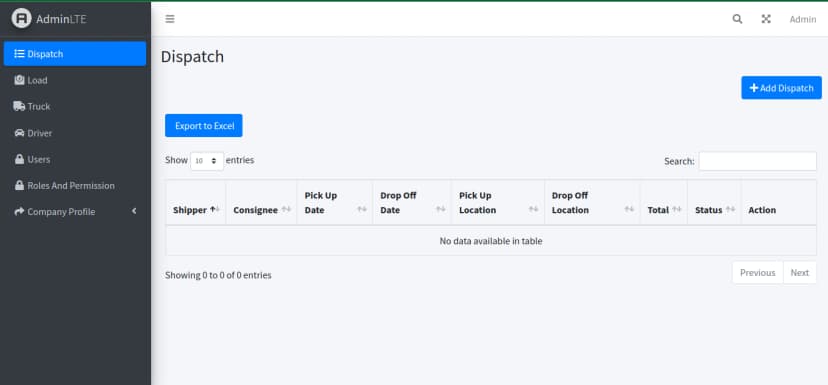828x385 pixels.
Task: Click 'No data available in table' row
Action: pyautogui.click(x=491, y=241)
